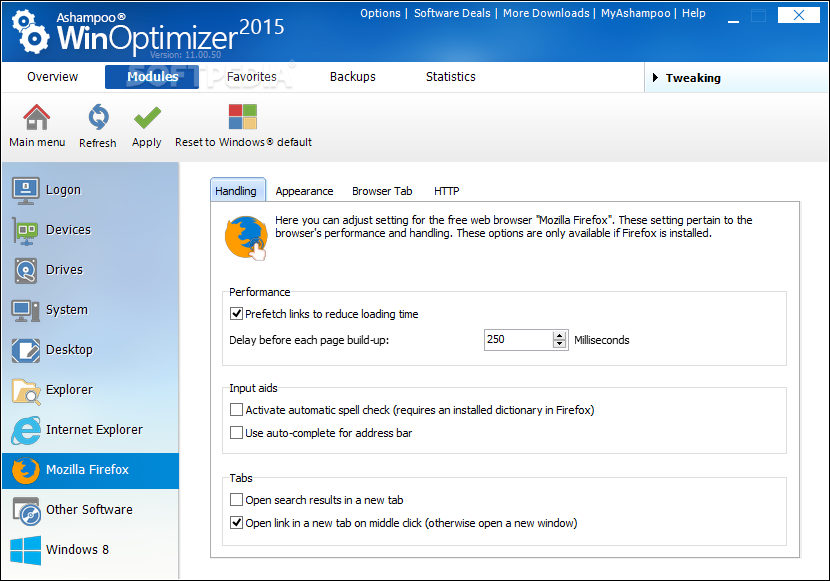Enable Use auto-complete for address bar
The height and width of the screenshot is (581, 830).
(236, 433)
